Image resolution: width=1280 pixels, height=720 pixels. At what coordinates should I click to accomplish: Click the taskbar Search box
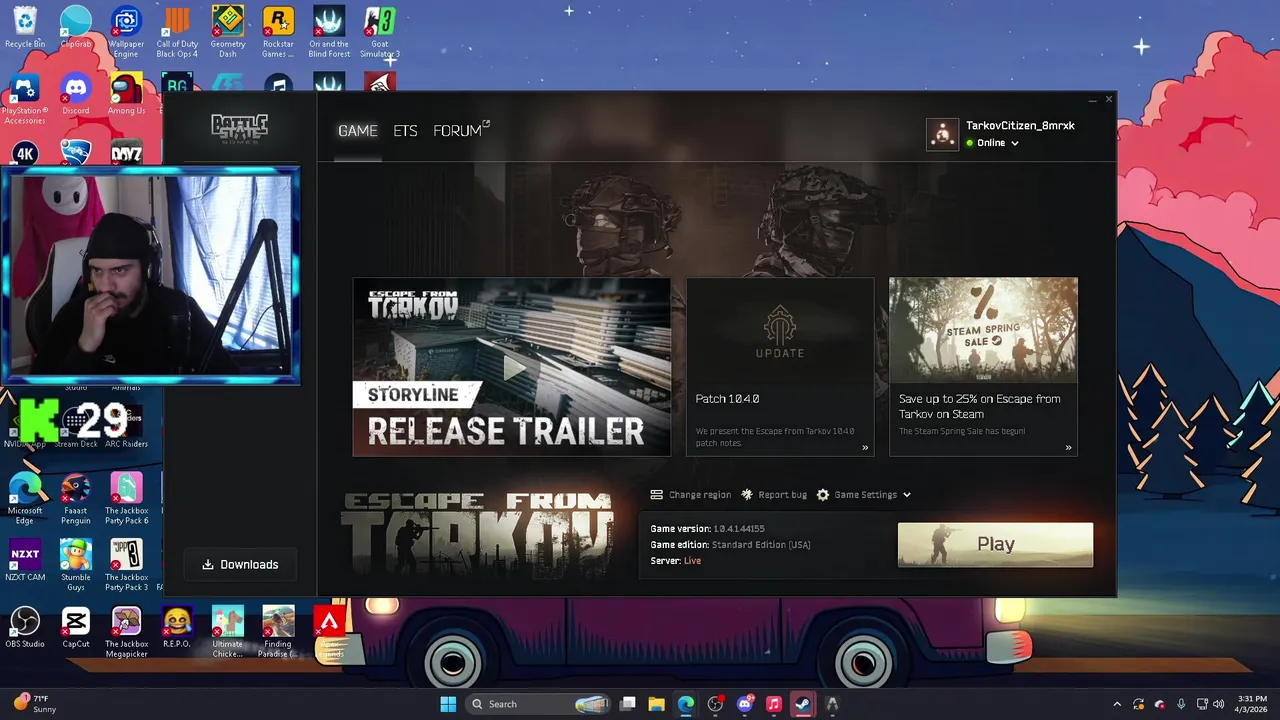(x=539, y=704)
